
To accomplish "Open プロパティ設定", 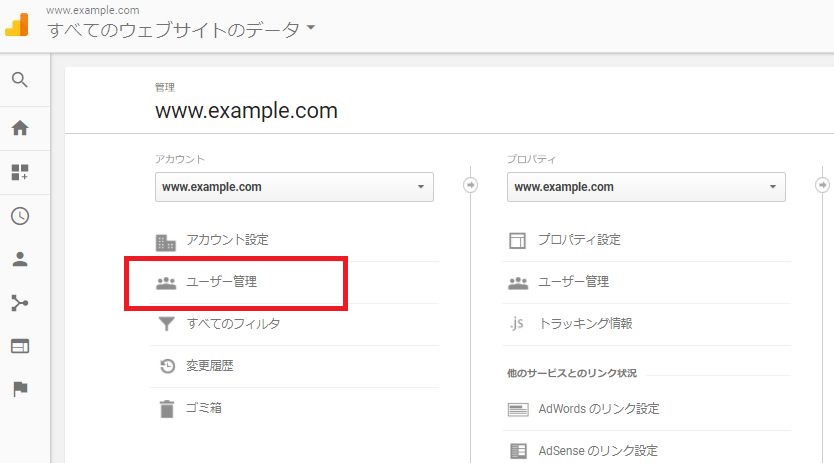I will click(579, 240).
